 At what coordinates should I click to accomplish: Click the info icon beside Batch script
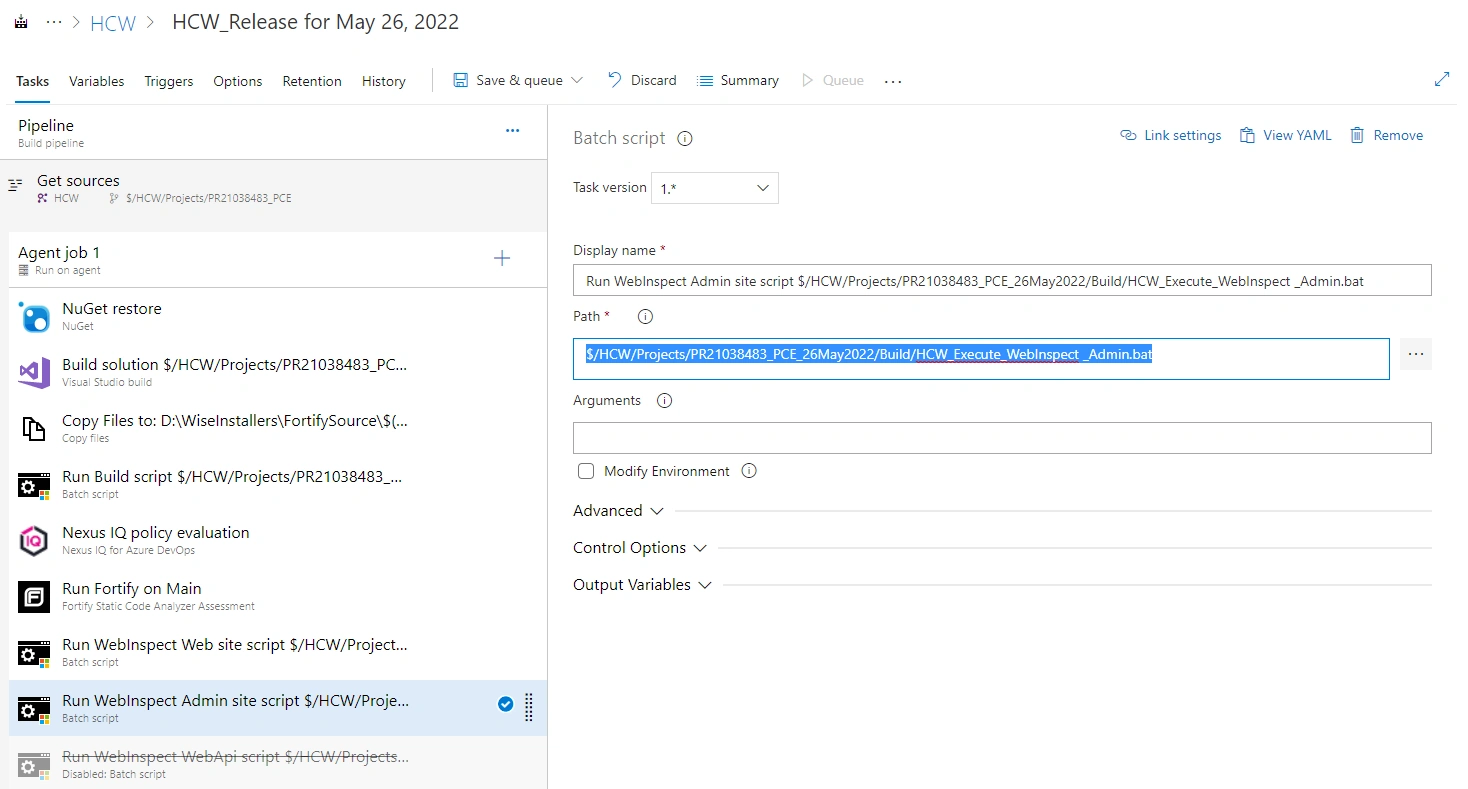(x=685, y=139)
